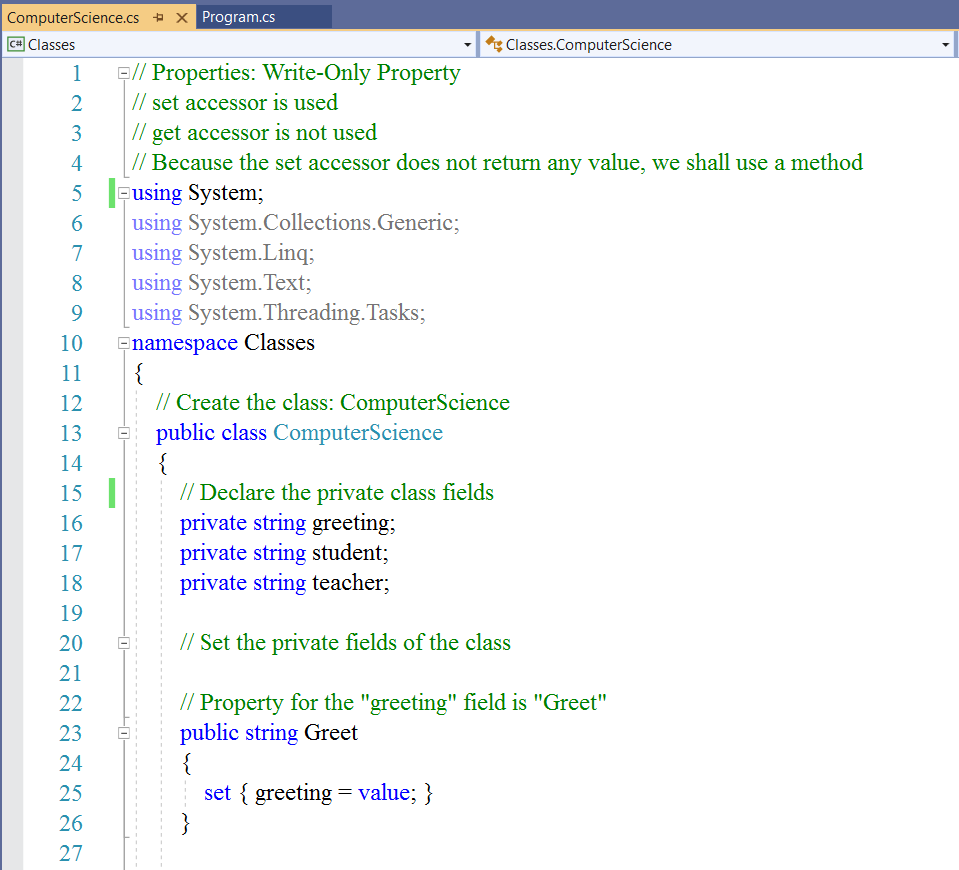Click line number 19 in the margin
The image size is (959, 870).
(x=71, y=613)
